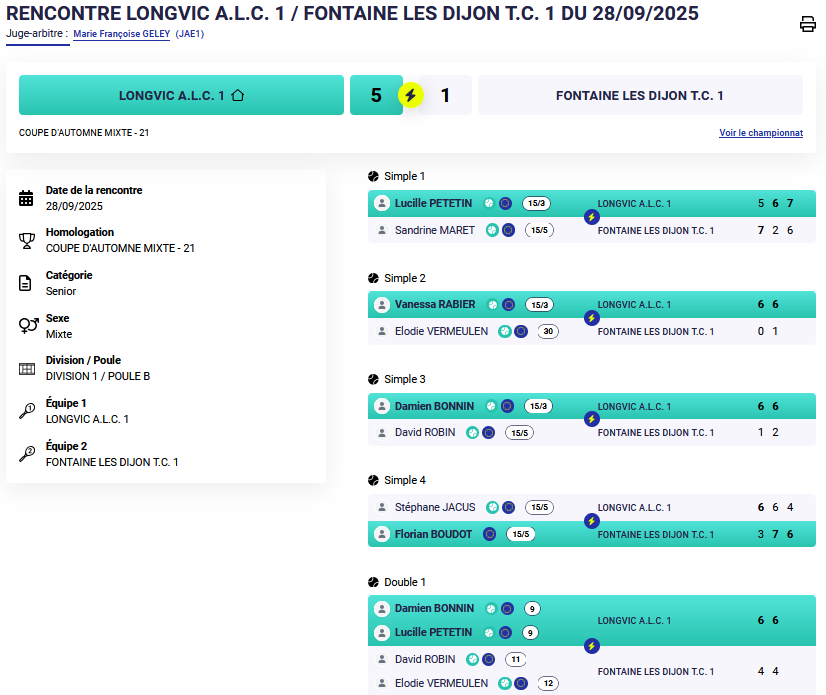Image resolution: width=826 pixels, height=695 pixels.
Task: Click the print icon at top right
Action: pyautogui.click(x=808, y=25)
